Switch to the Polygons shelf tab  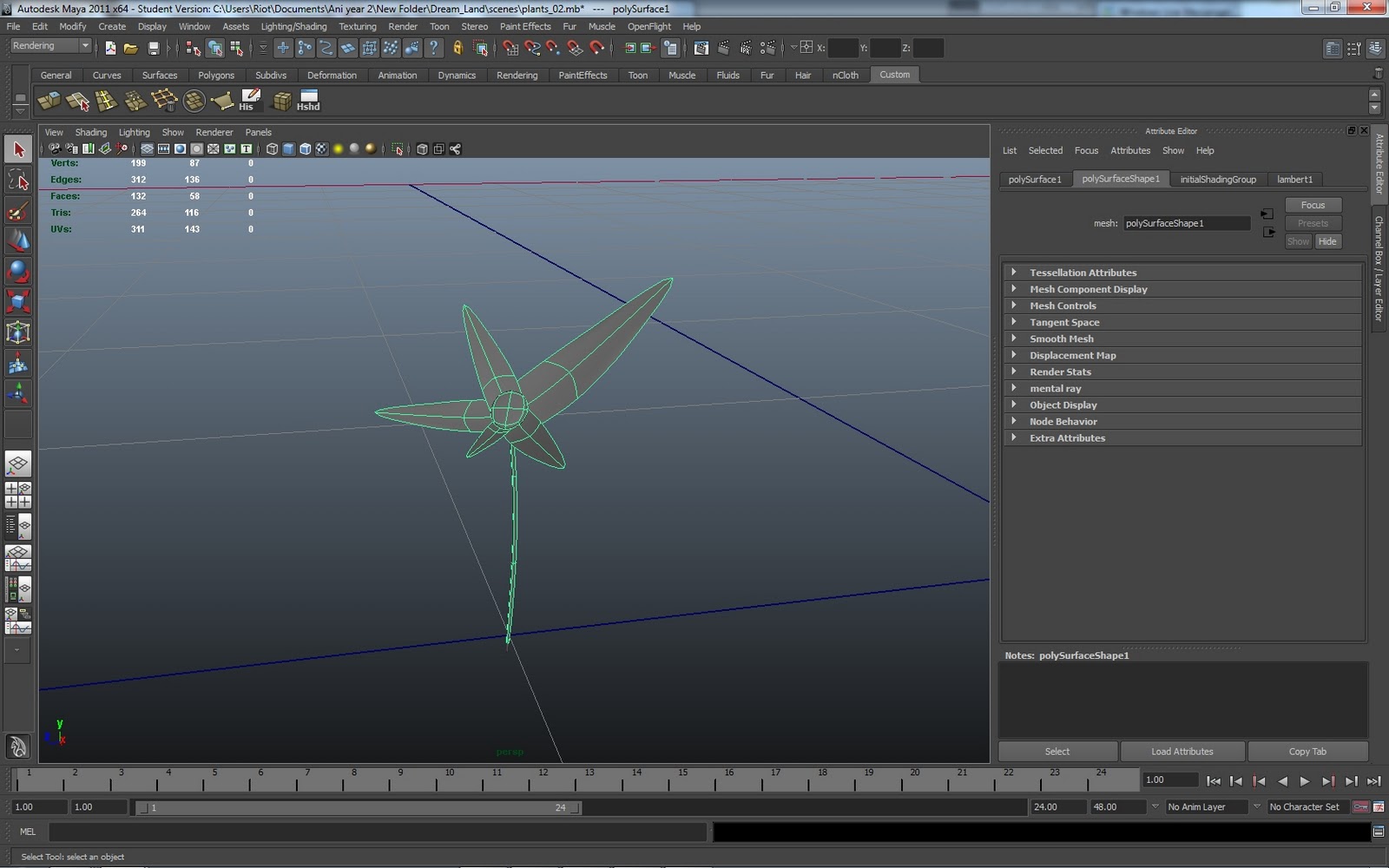(216, 76)
